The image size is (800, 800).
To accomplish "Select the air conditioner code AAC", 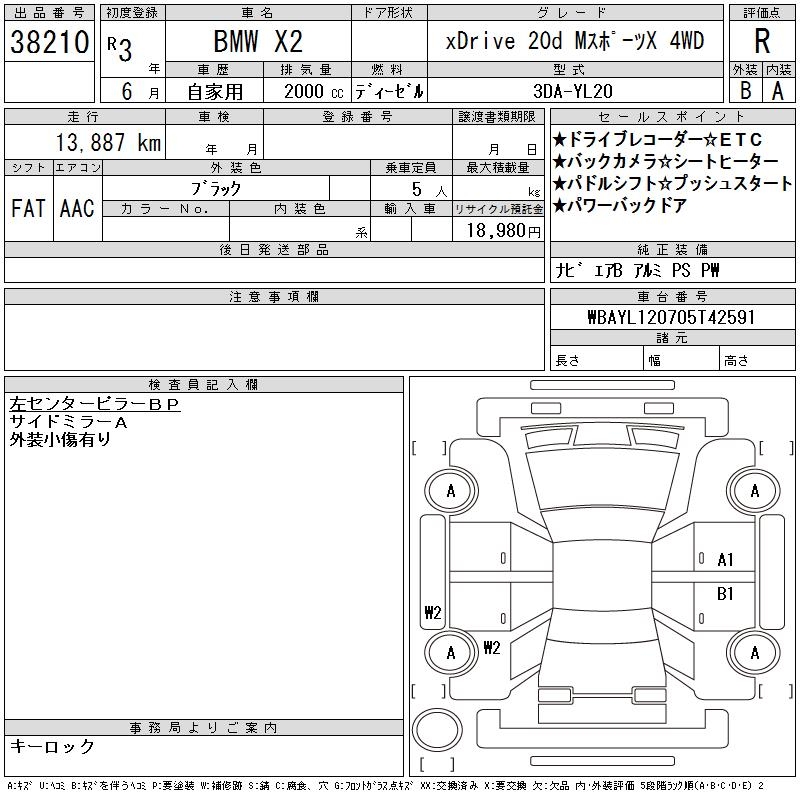I will click(77, 208).
